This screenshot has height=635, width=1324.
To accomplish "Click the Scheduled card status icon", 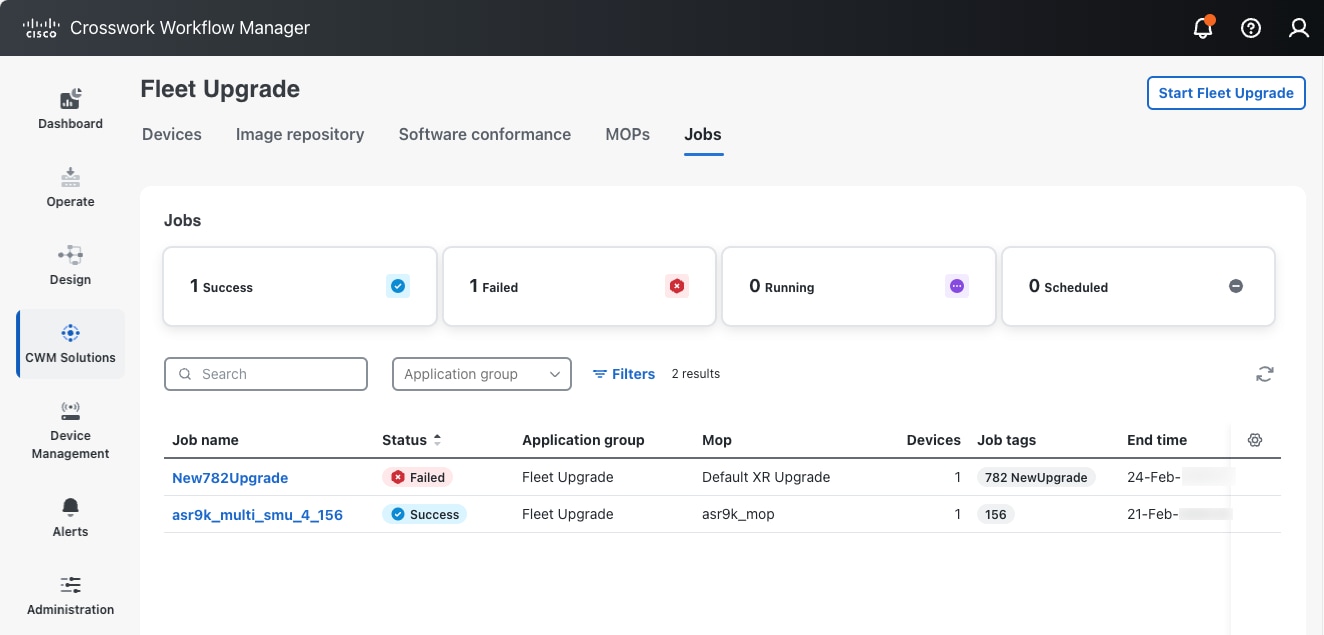I will point(1236,286).
